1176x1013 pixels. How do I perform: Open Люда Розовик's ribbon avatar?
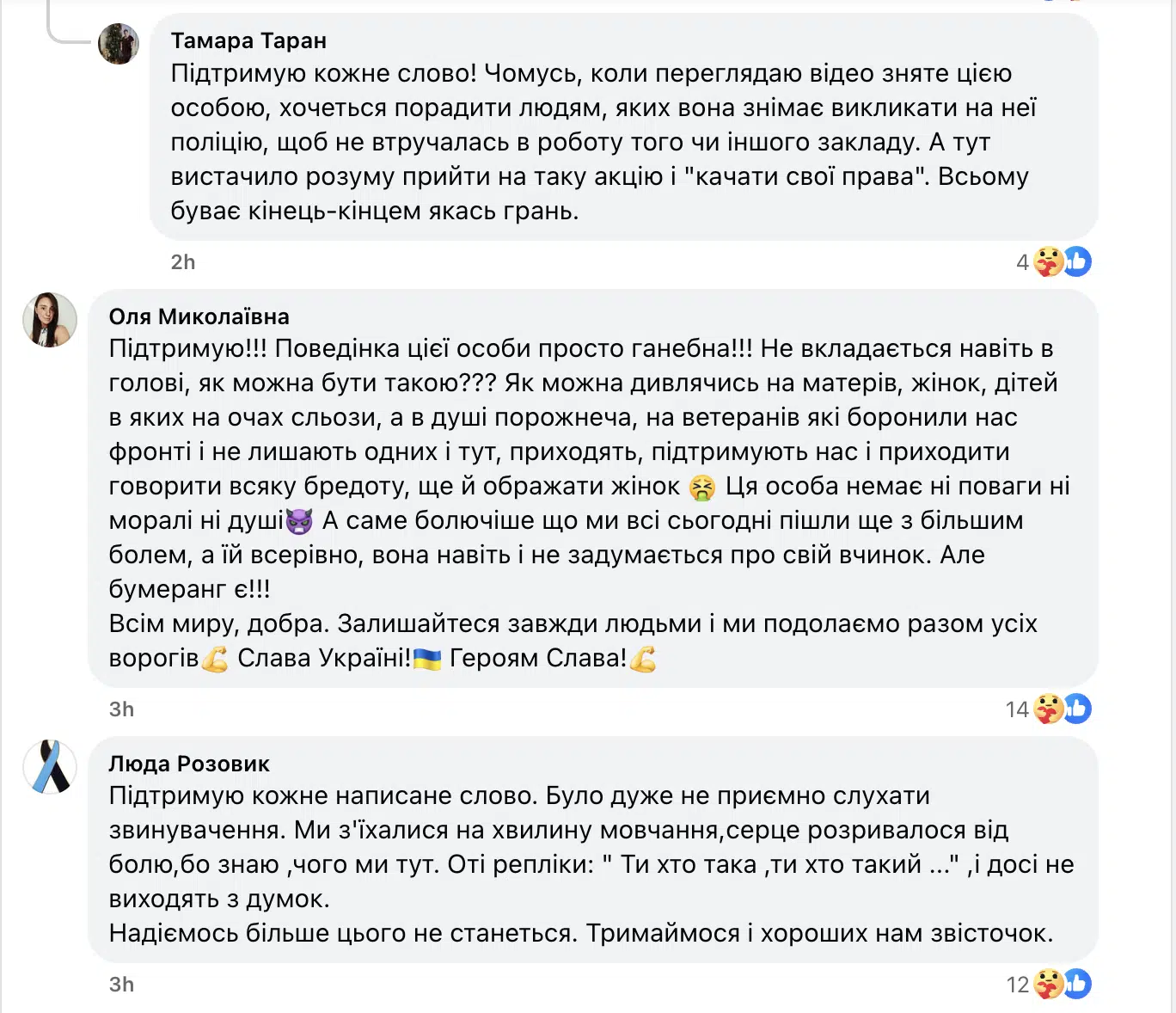point(50,767)
